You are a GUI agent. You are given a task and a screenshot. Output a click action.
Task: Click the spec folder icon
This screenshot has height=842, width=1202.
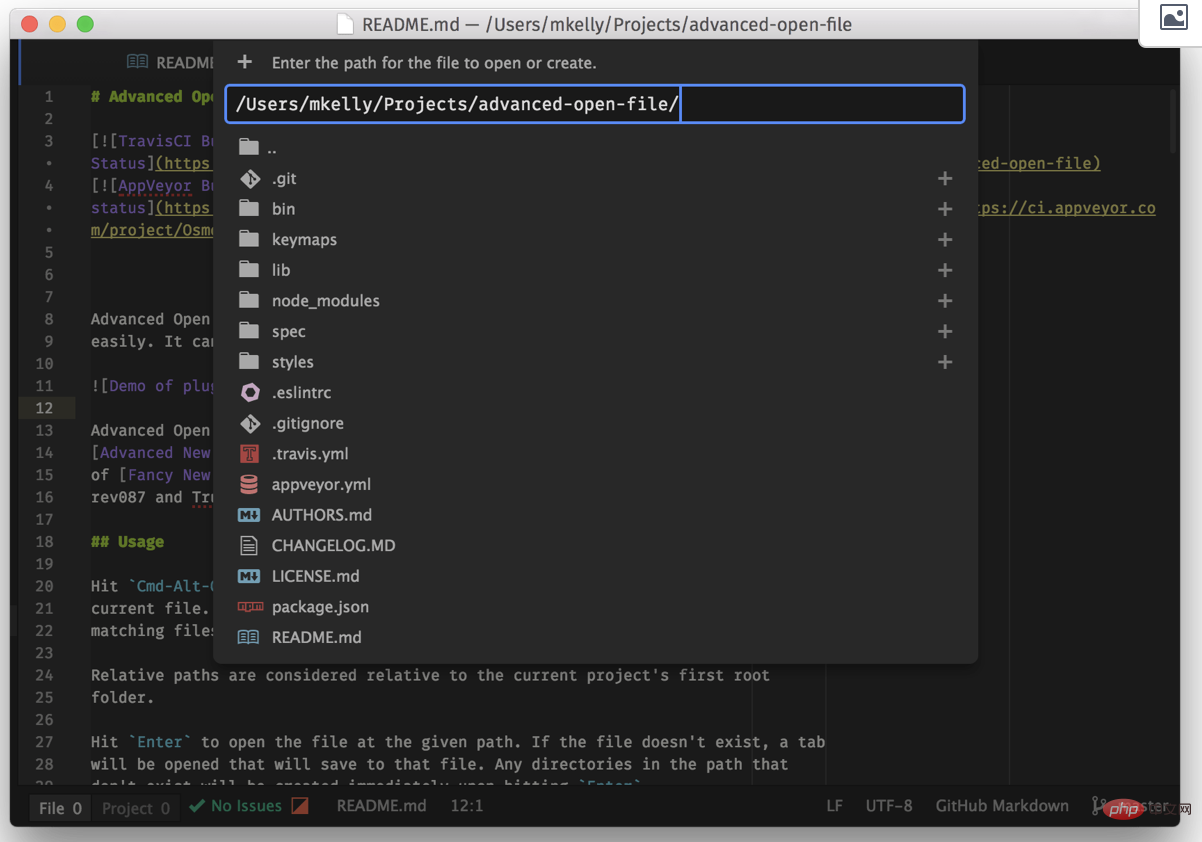tap(249, 332)
